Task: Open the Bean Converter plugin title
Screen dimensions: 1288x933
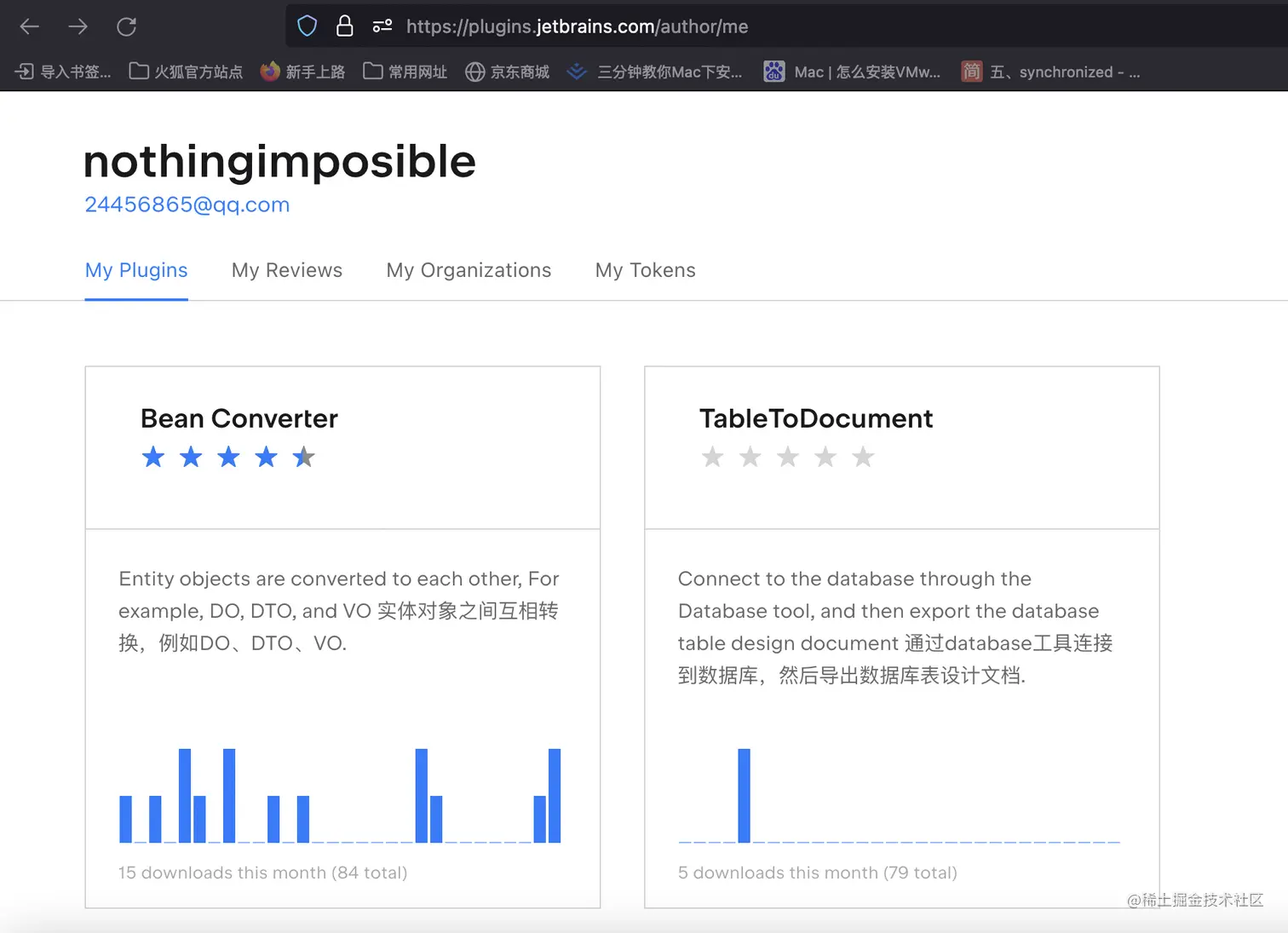Action: coord(239,418)
